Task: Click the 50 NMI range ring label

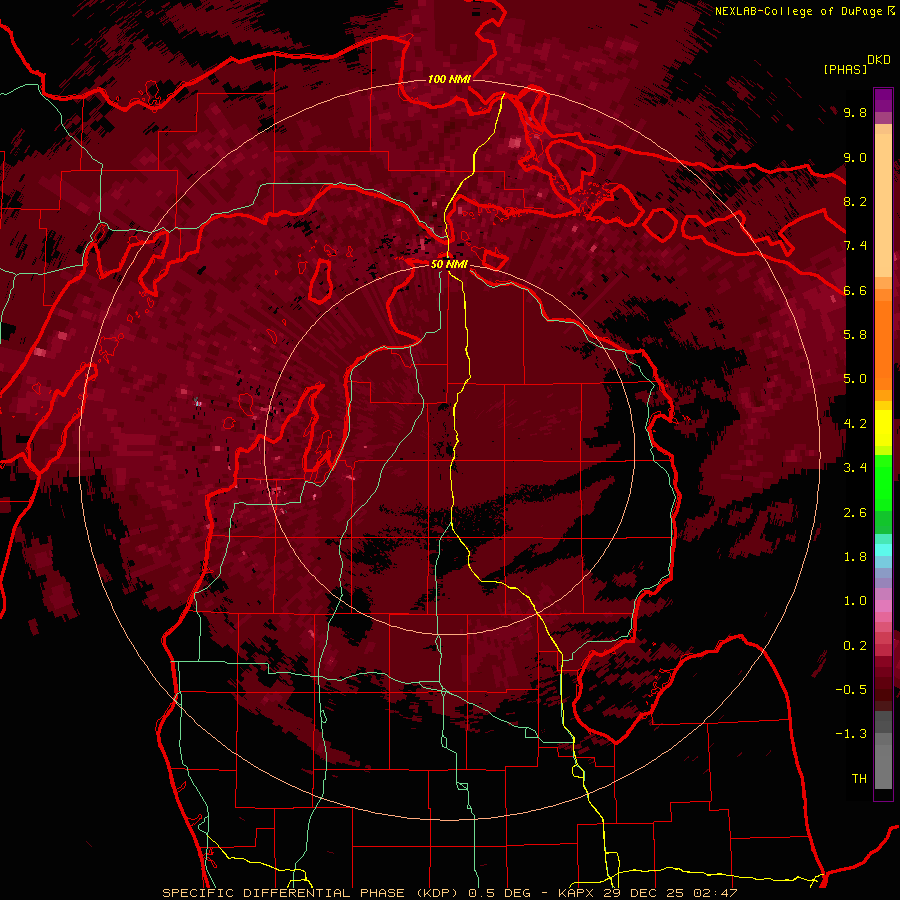Action: tap(449, 264)
